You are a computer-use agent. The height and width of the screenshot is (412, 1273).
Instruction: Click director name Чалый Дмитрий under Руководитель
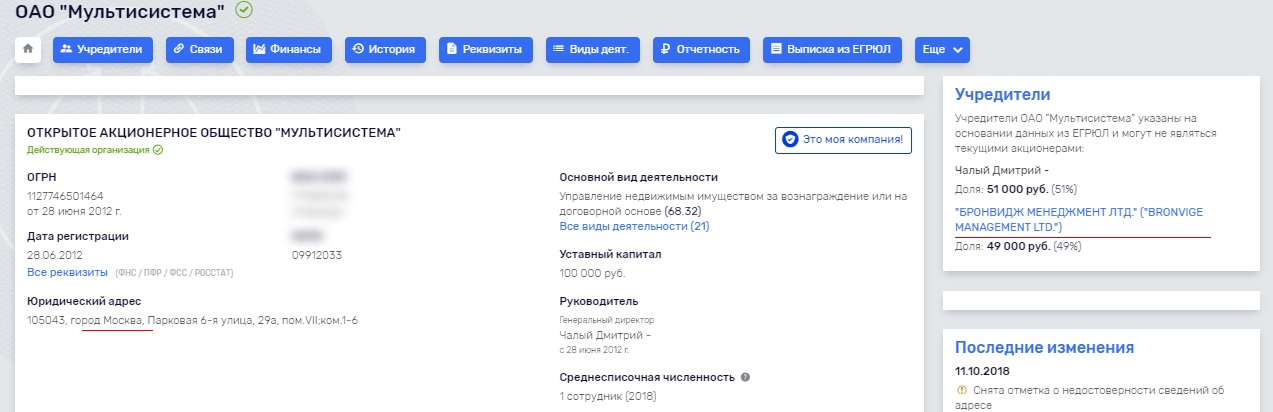[x=605, y=335]
